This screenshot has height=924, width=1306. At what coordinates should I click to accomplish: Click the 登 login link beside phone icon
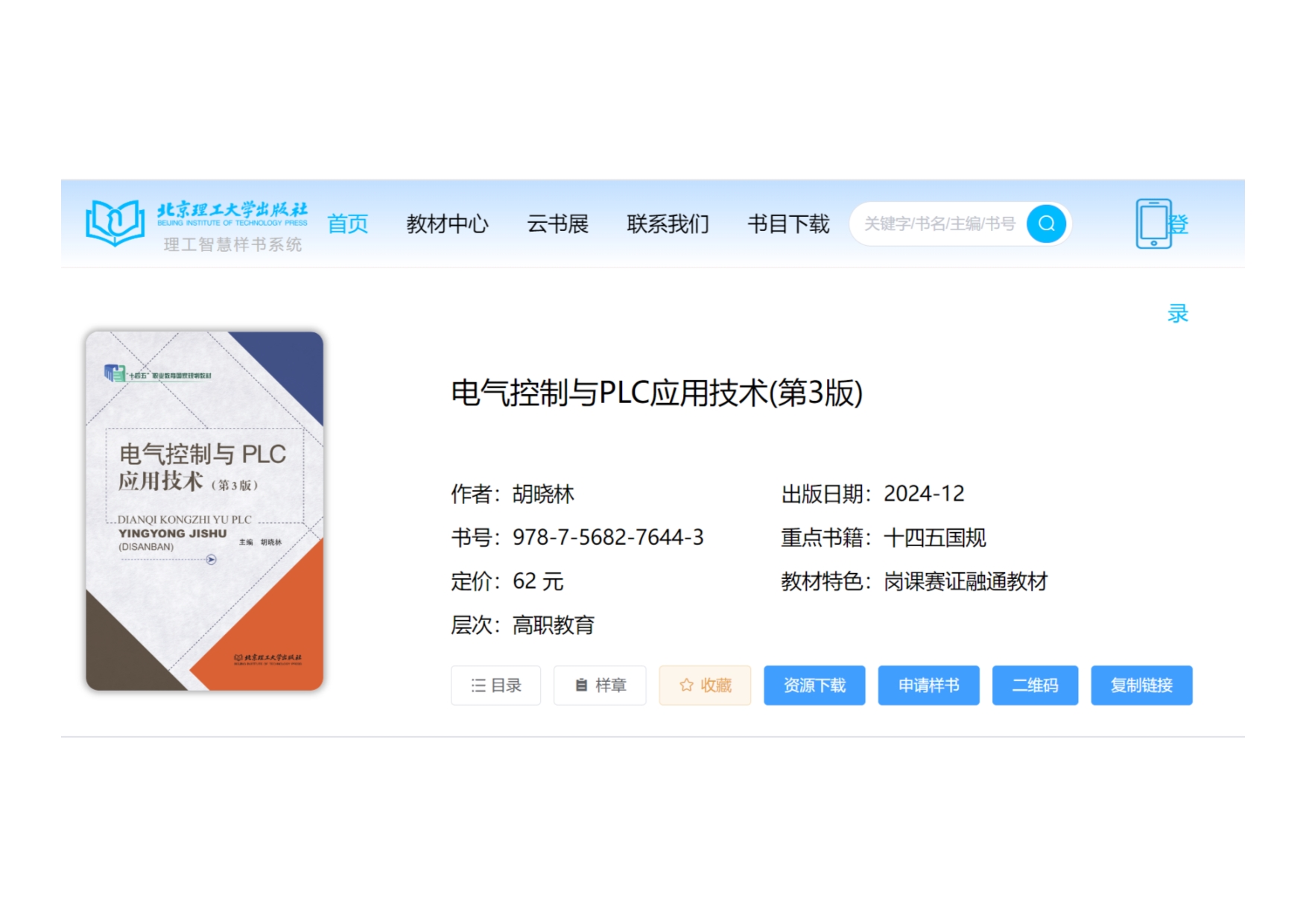point(1179,224)
